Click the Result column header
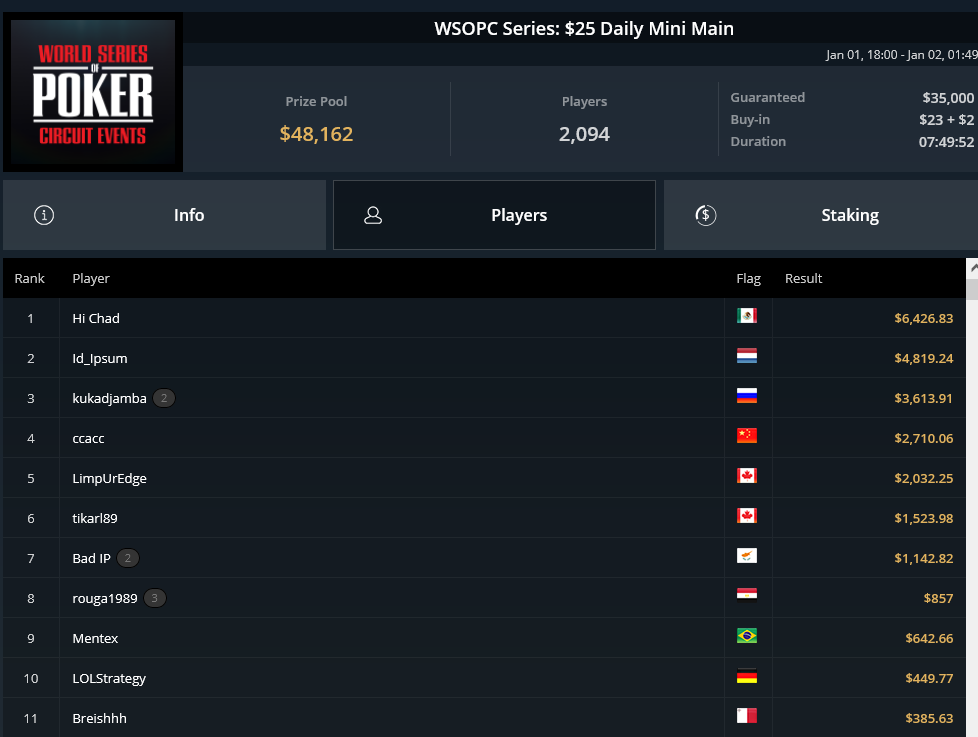978x737 pixels. tap(803, 278)
